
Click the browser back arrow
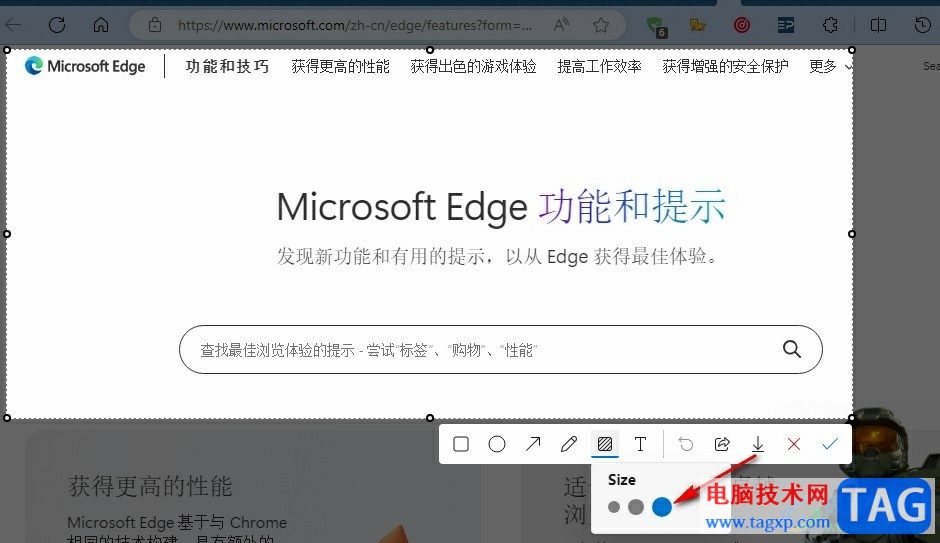tap(13, 25)
